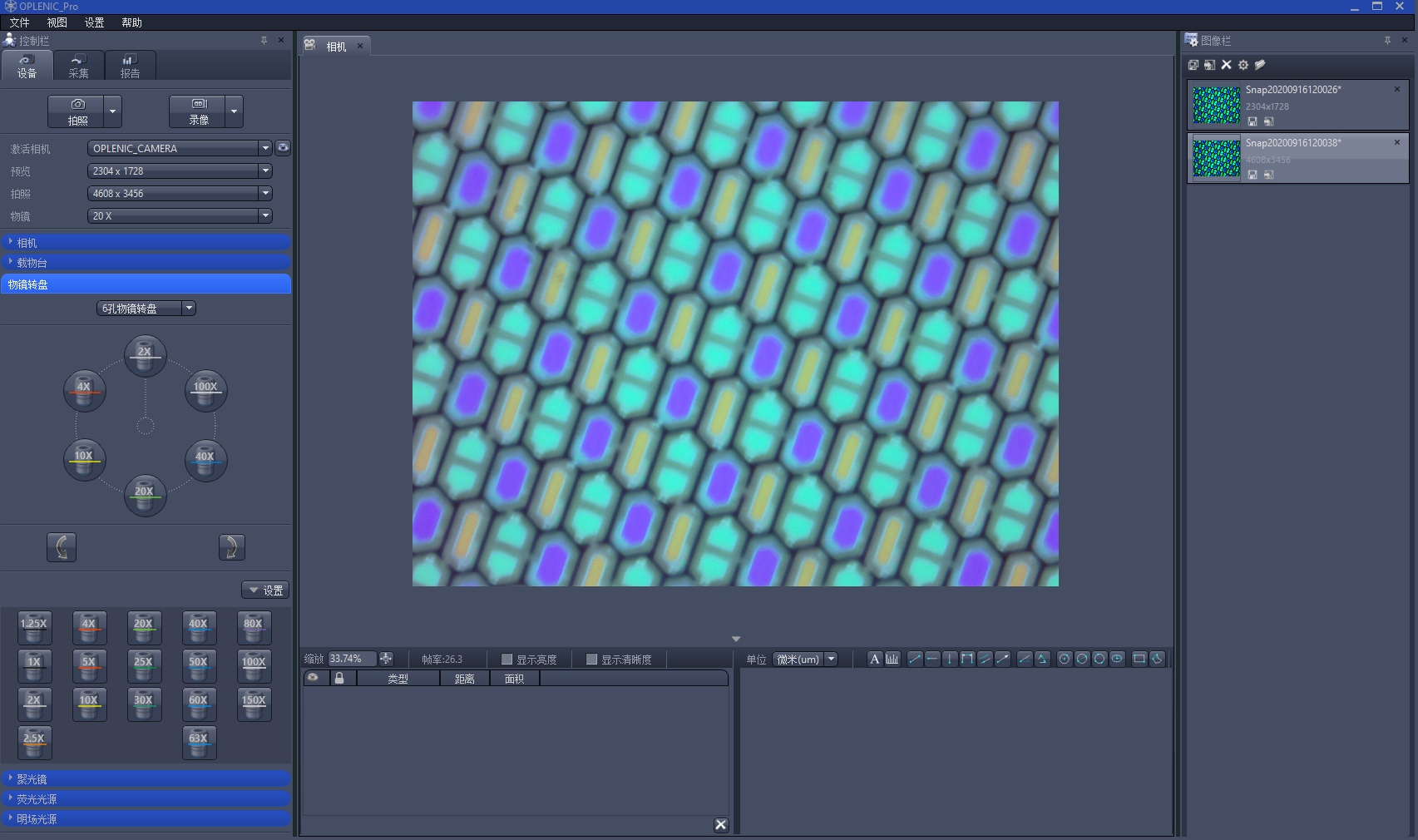Enable the 显示亮度 checkbox
Viewport: 1418px width, 840px height.
point(506,660)
